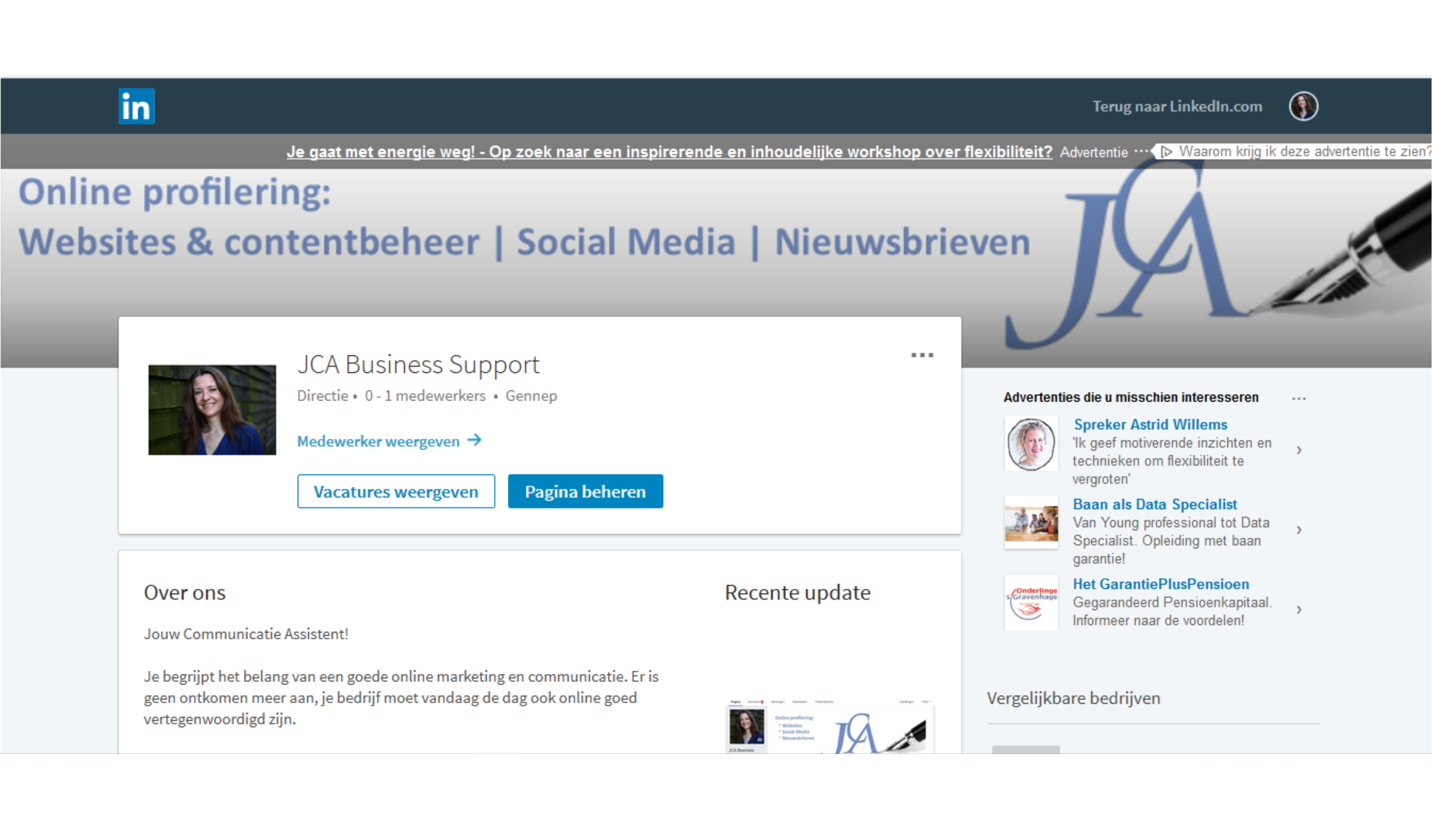The width and height of the screenshot is (1432, 840).
Task: Click the Gennep location text
Action: tap(531, 395)
